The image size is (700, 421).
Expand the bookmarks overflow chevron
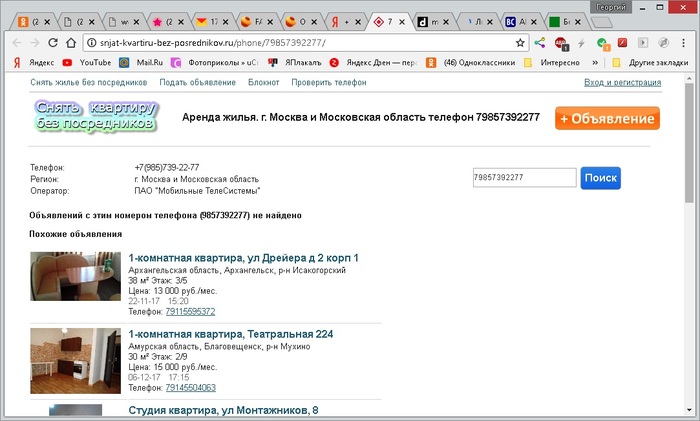(595, 62)
